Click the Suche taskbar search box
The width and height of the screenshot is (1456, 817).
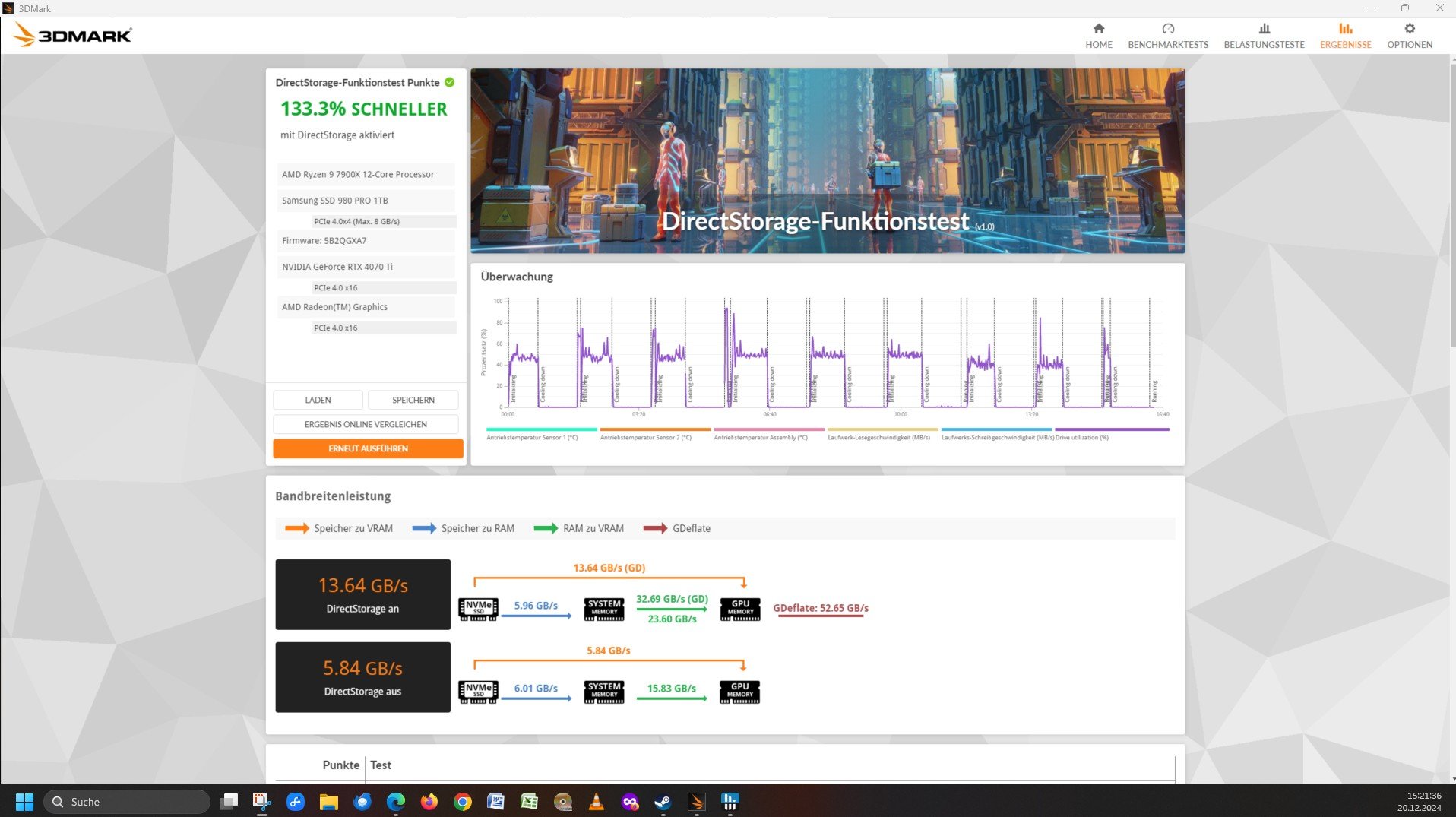pos(126,801)
